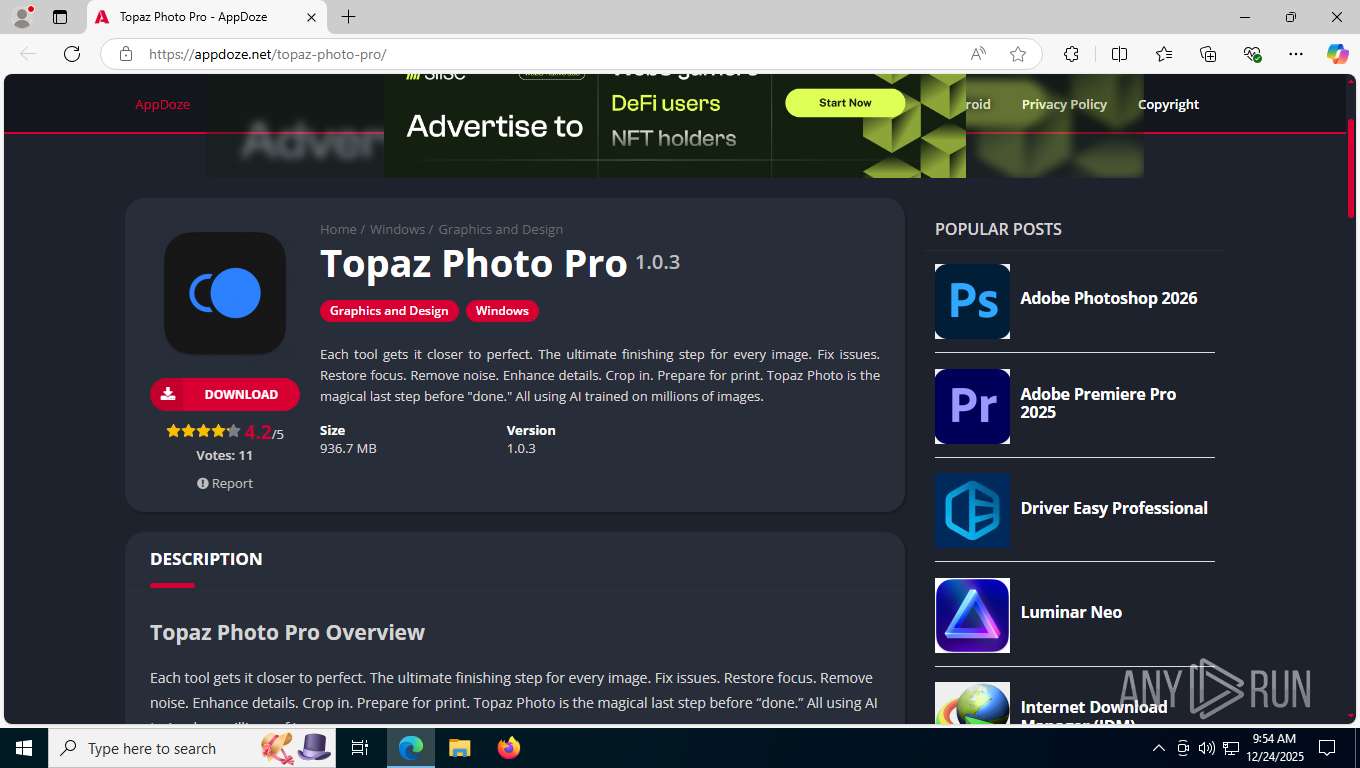Open Adobe Photoshop 2026 icon
Viewport: 1360px width, 768px height.
coord(972,301)
